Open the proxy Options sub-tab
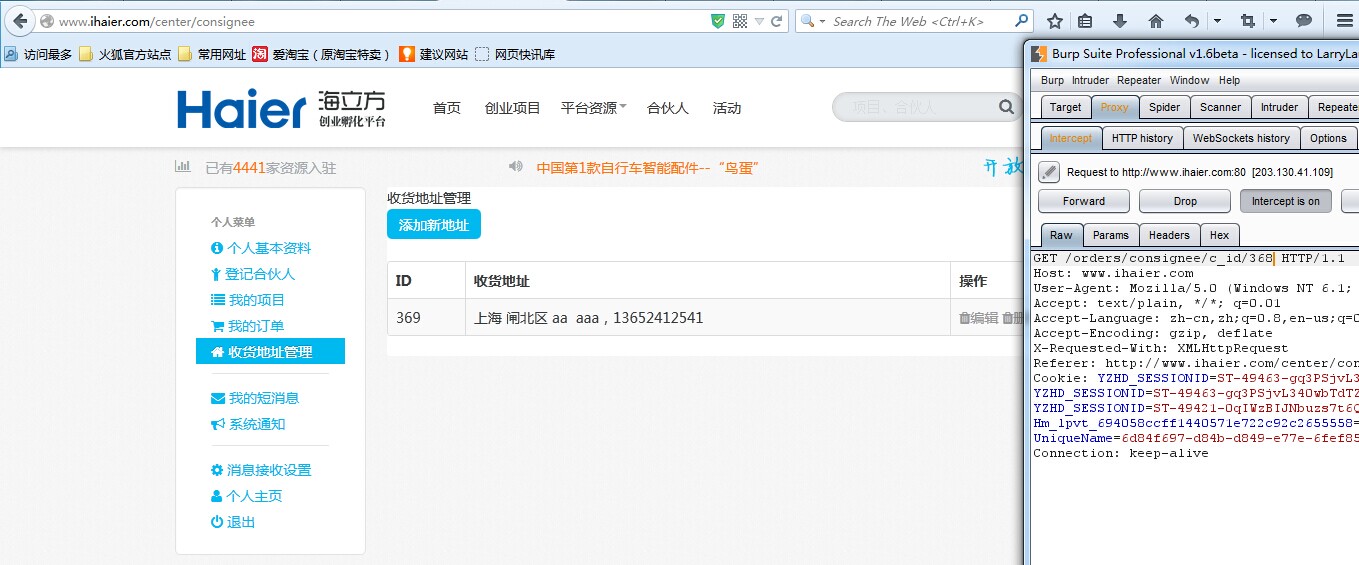 (x=1328, y=138)
